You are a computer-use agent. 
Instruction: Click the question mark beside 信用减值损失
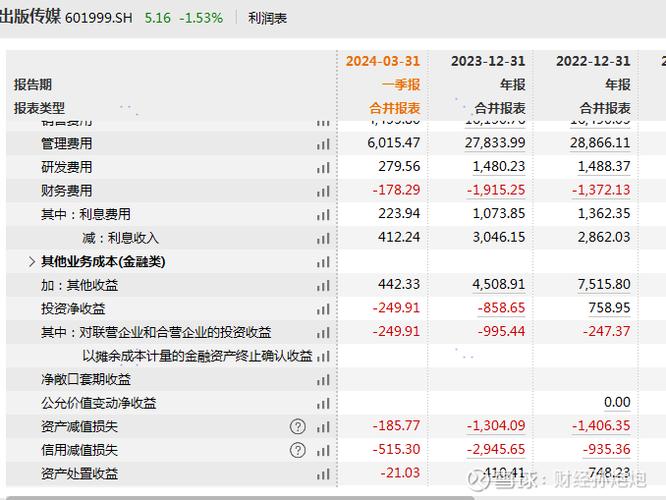298,450
